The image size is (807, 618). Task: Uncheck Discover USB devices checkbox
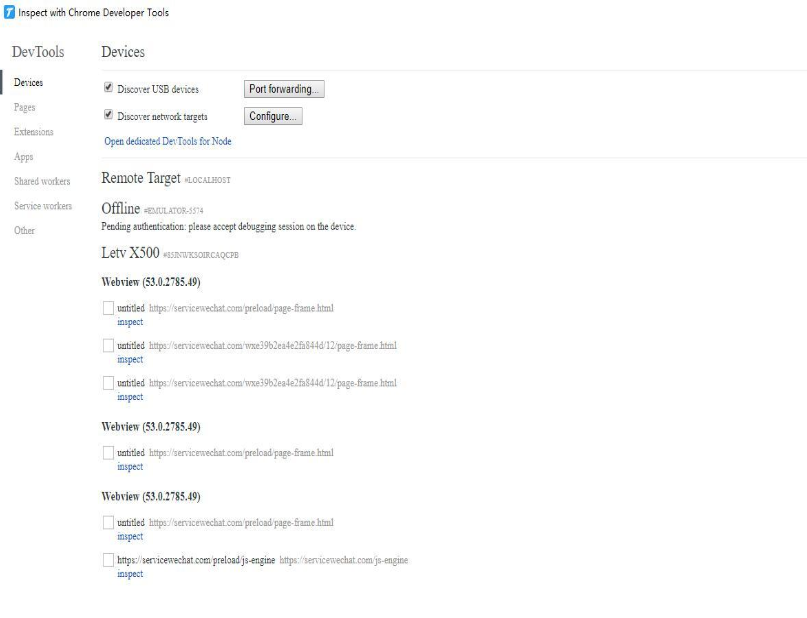pos(108,87)
